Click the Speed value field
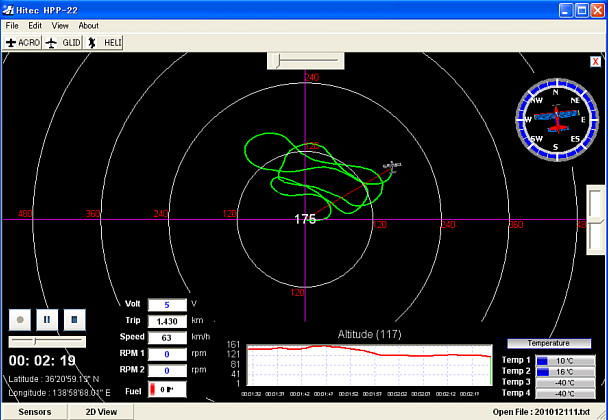608x420 pixels. point(166,337)
